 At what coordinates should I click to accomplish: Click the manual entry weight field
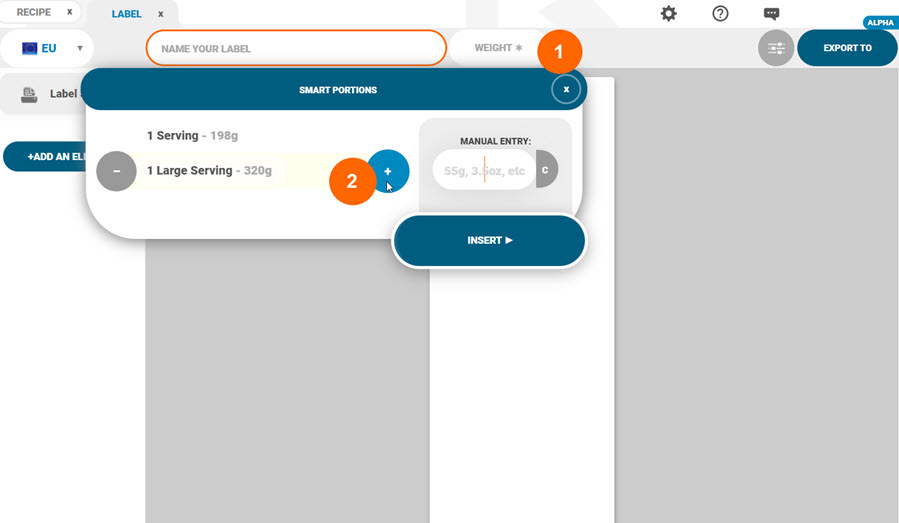(484, 171)
